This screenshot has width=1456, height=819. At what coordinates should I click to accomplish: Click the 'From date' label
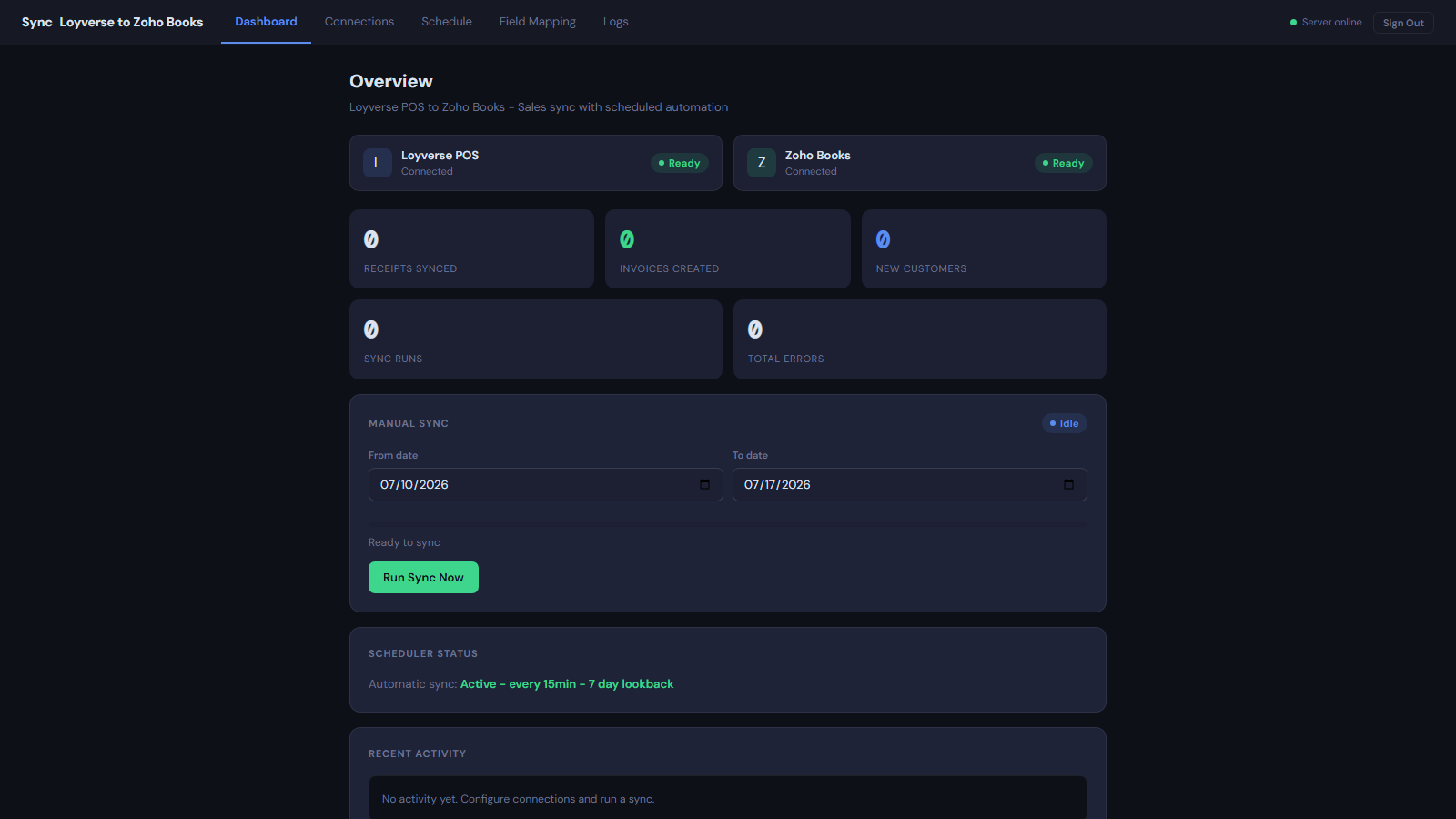pos(393,455)
